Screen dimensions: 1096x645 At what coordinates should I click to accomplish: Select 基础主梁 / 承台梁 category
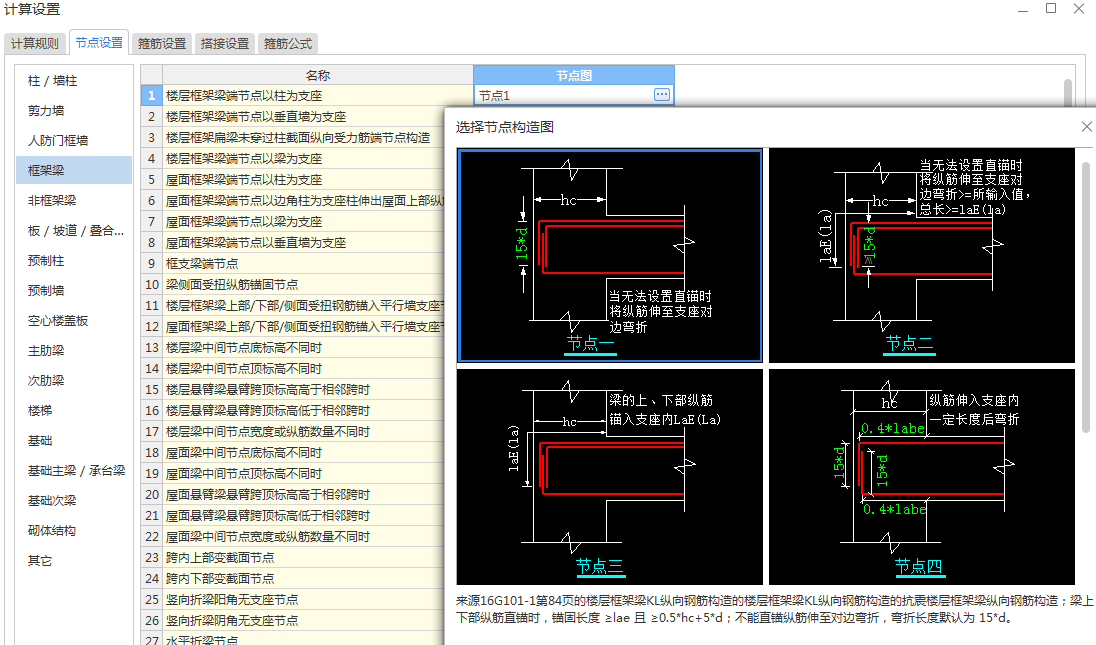[x=74, y=471]
